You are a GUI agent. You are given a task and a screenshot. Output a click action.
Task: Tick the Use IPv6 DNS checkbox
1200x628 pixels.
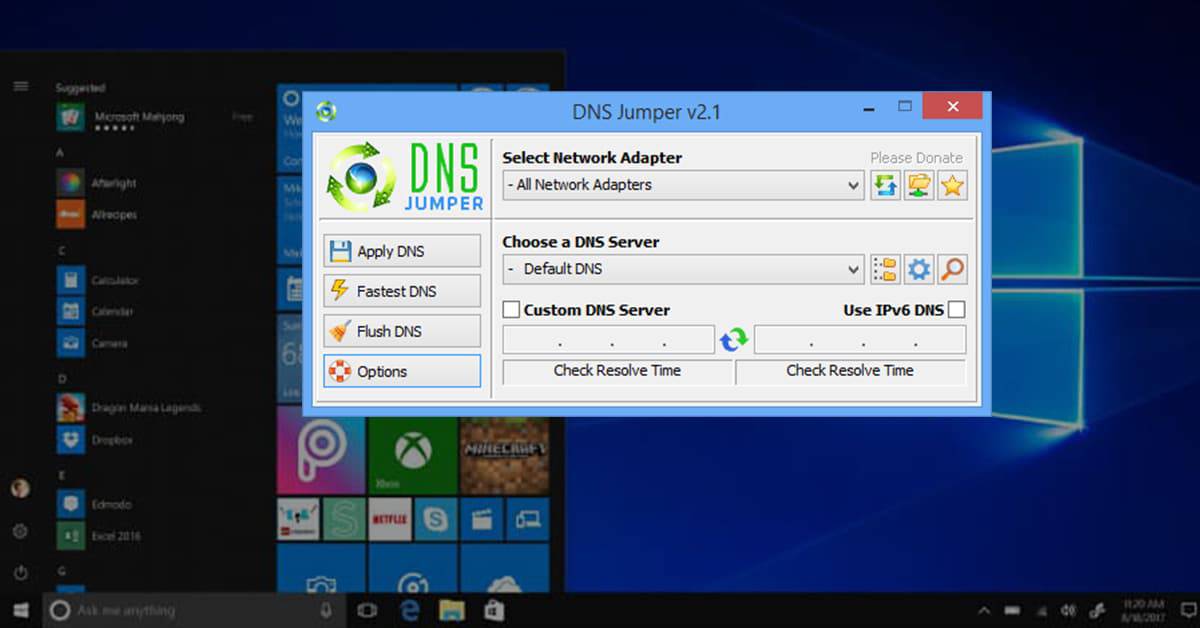point(957,310)
